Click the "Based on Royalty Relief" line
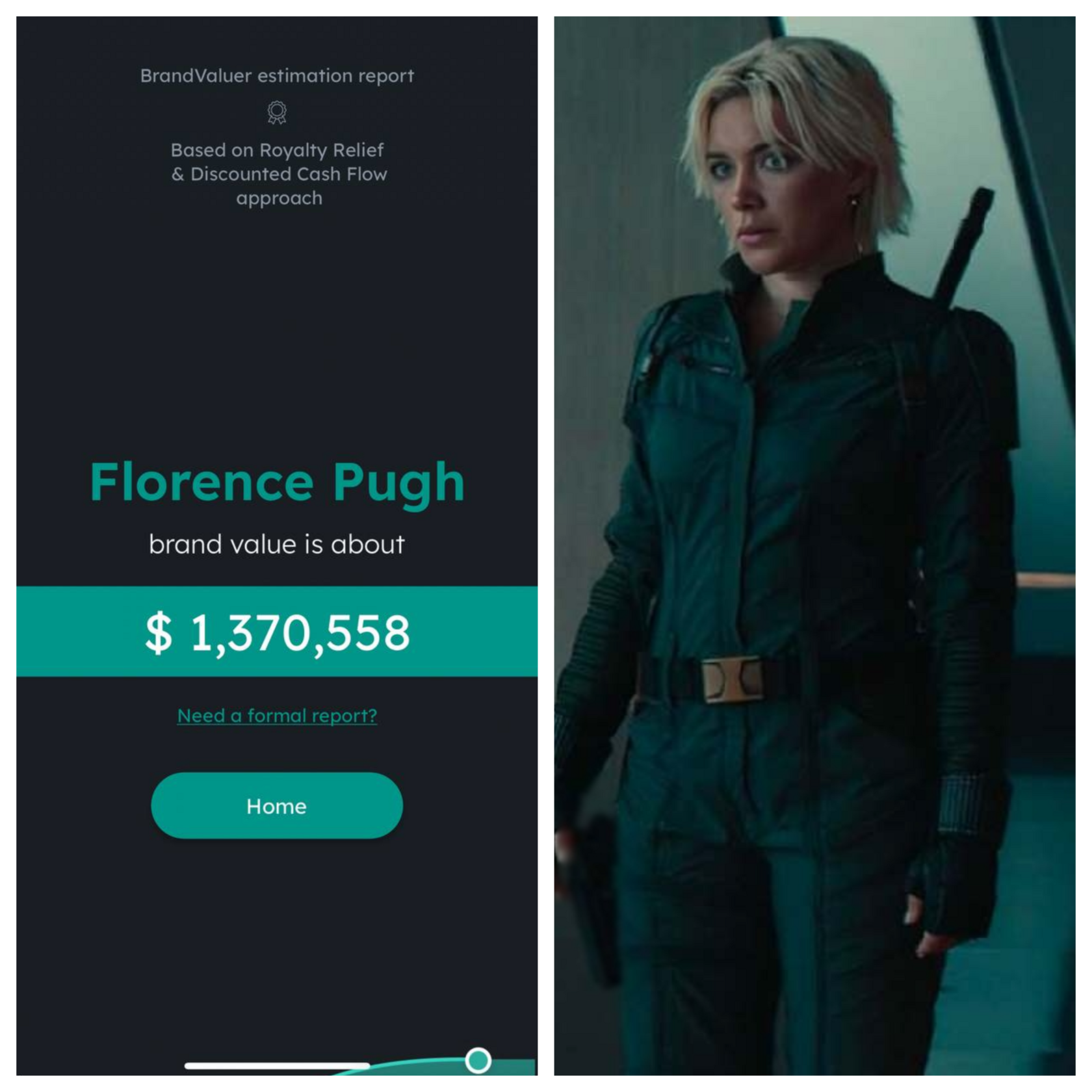 tap(277, 150)
